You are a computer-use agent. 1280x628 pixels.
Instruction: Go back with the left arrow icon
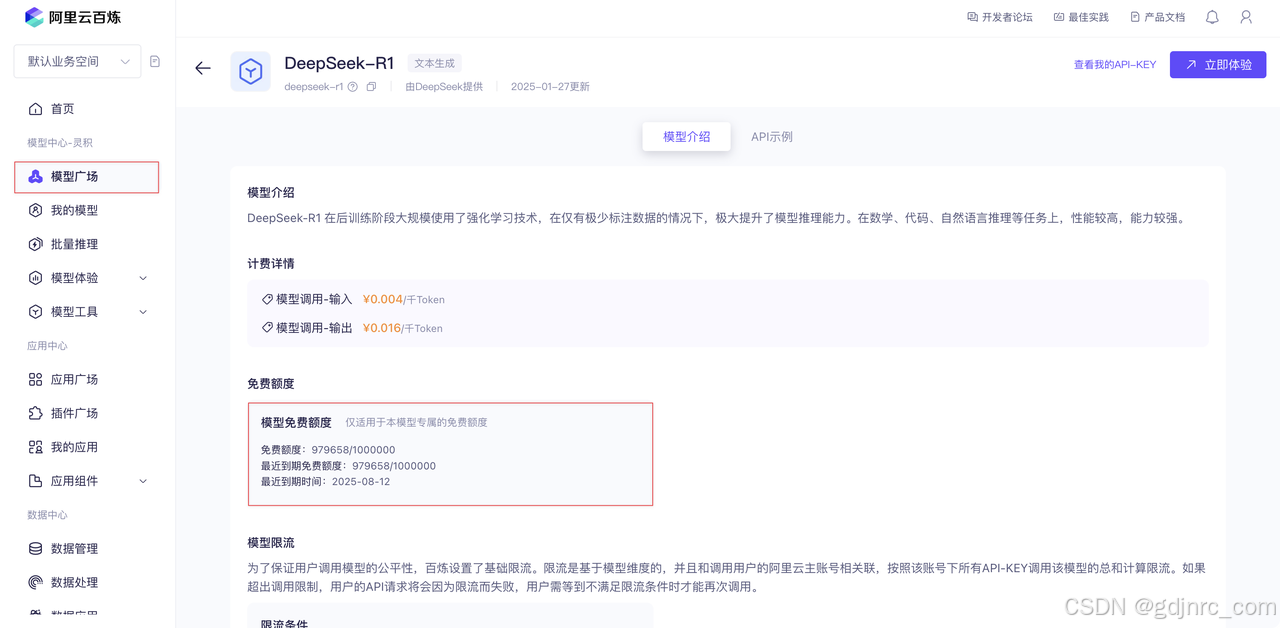pos(203,68)
